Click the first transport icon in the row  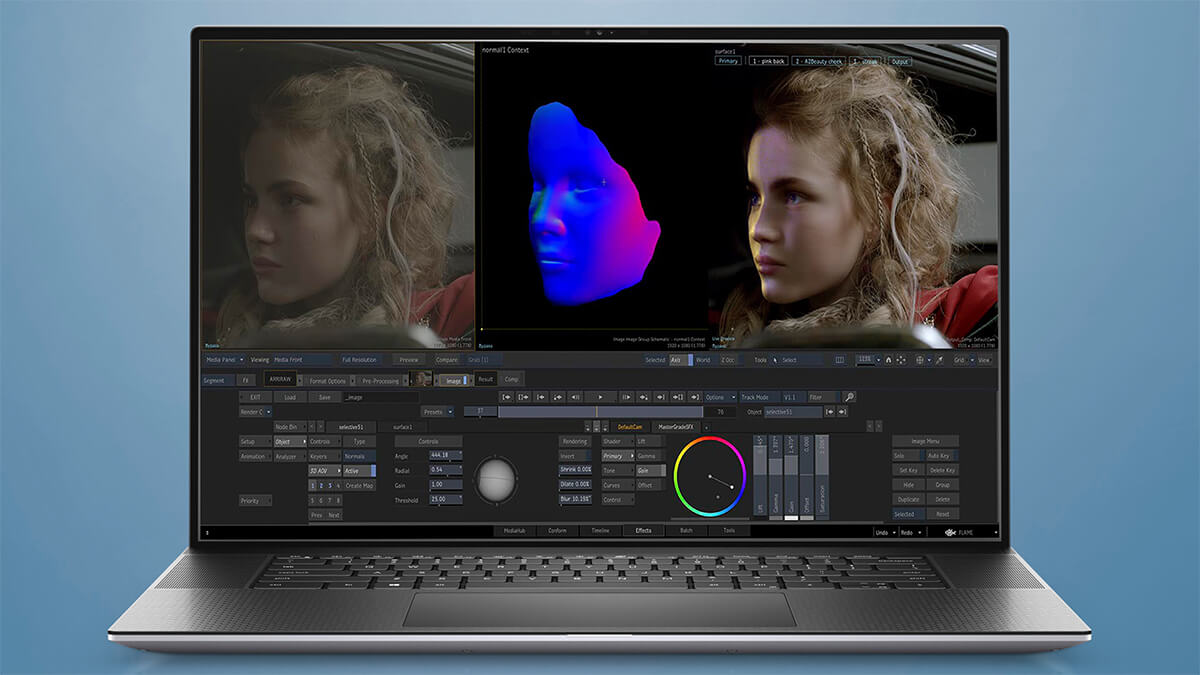(507, 397)
